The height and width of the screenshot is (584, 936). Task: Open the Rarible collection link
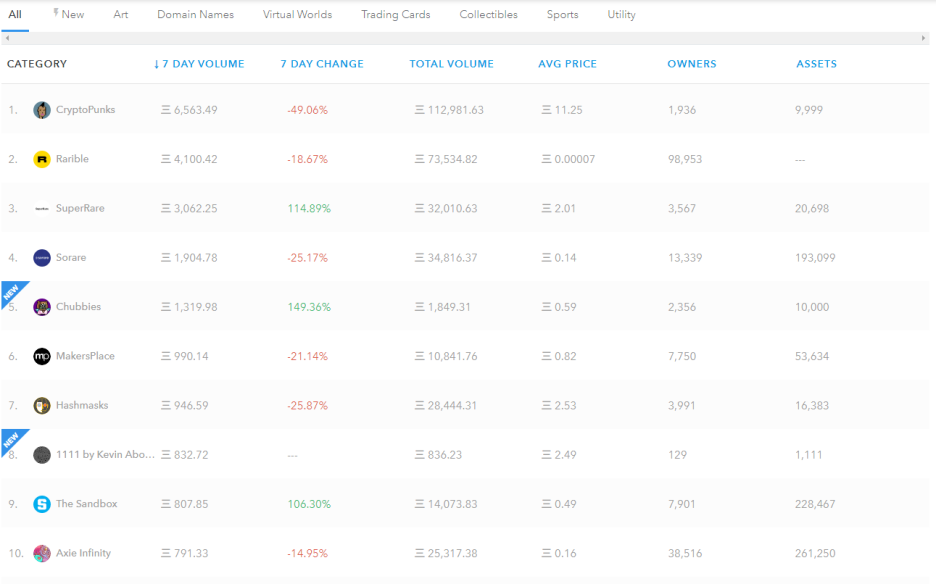(x=72, y=159)
